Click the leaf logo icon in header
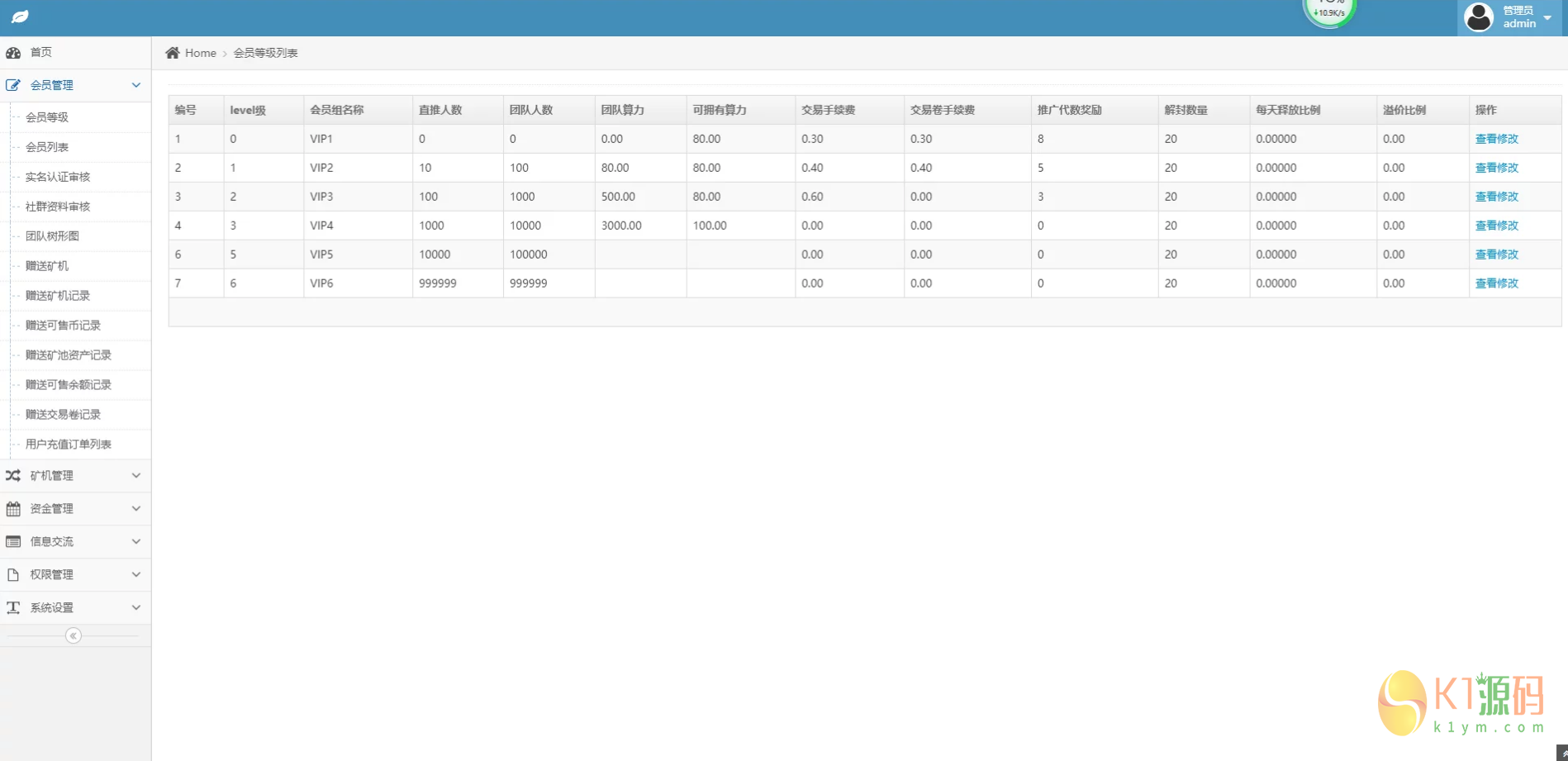Screen dimensions: 1568x761 coord(20,17)
